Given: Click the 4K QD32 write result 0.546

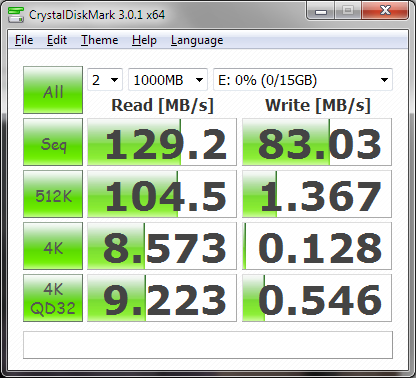Looking at the screenshot, I should point(317,298).
